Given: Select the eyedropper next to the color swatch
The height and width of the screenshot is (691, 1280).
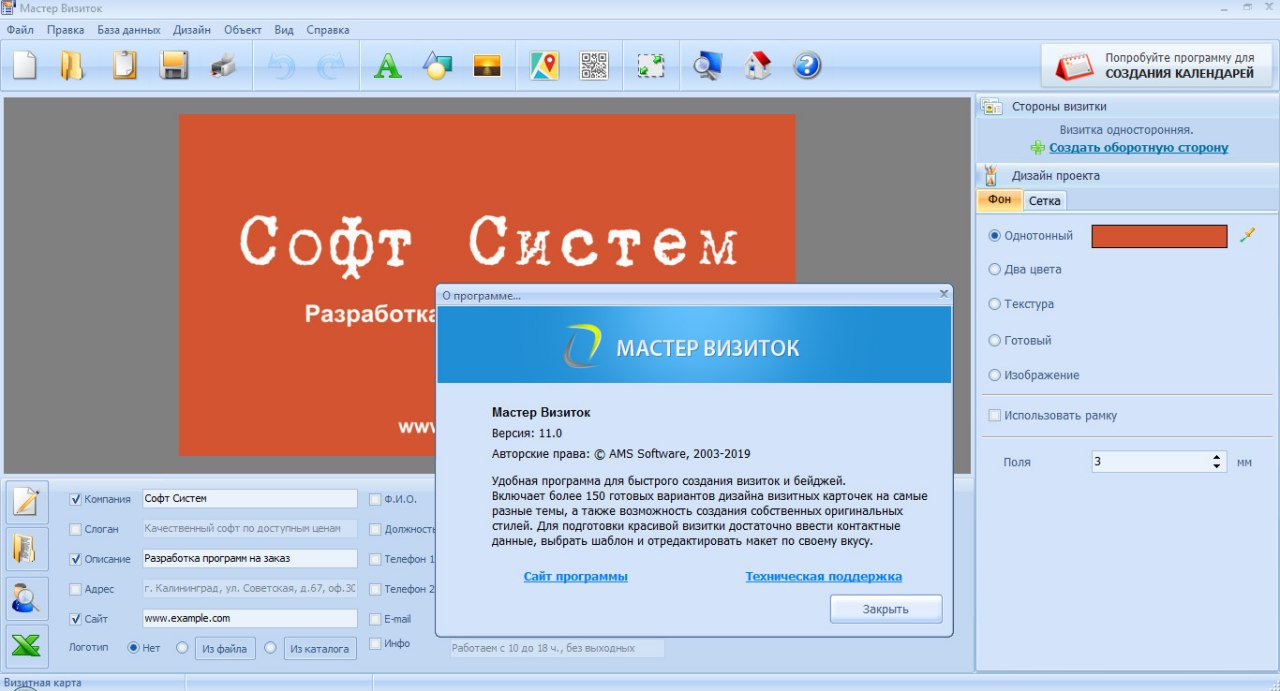Looking at the screenshot, I should click(x=1246, y=236).
